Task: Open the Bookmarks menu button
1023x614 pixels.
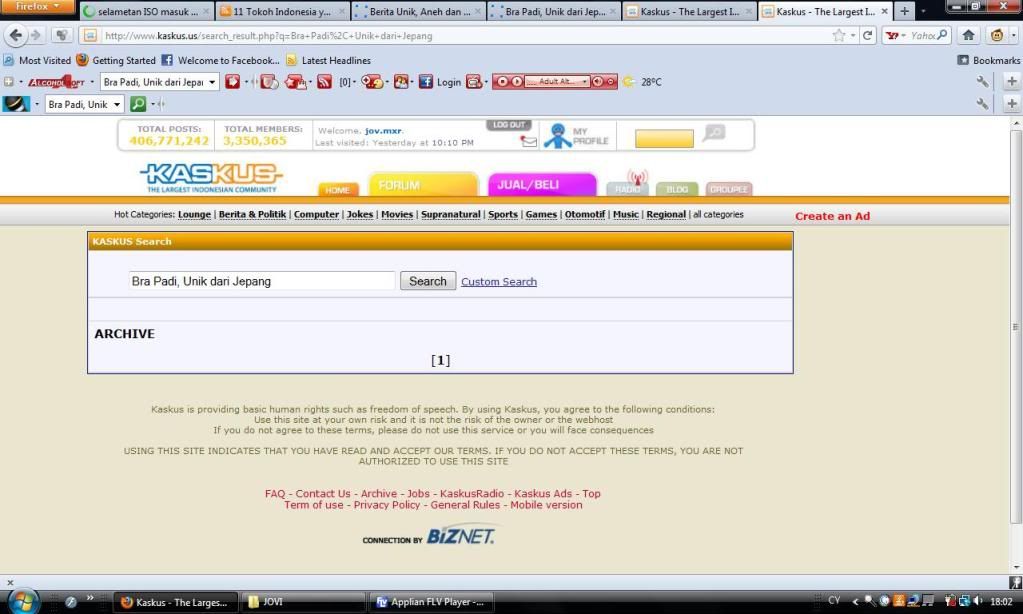Action: 988,60
